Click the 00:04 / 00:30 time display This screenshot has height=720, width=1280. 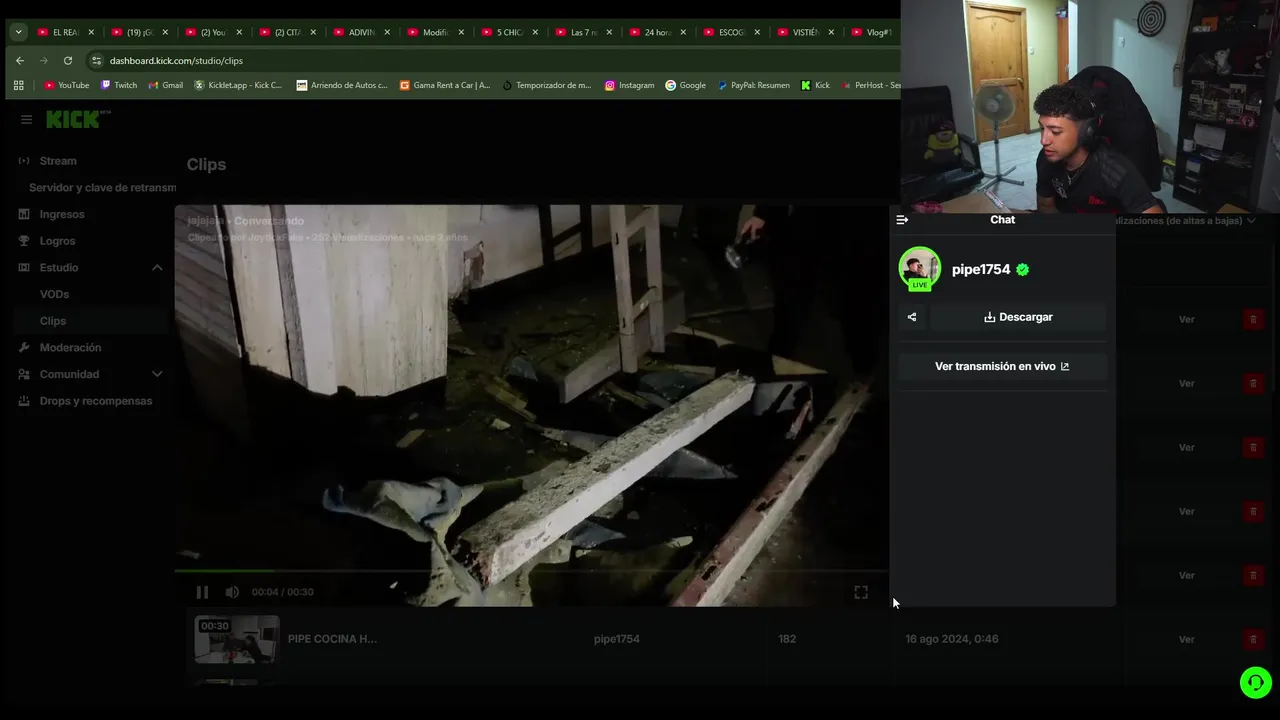tap(282, 592)
